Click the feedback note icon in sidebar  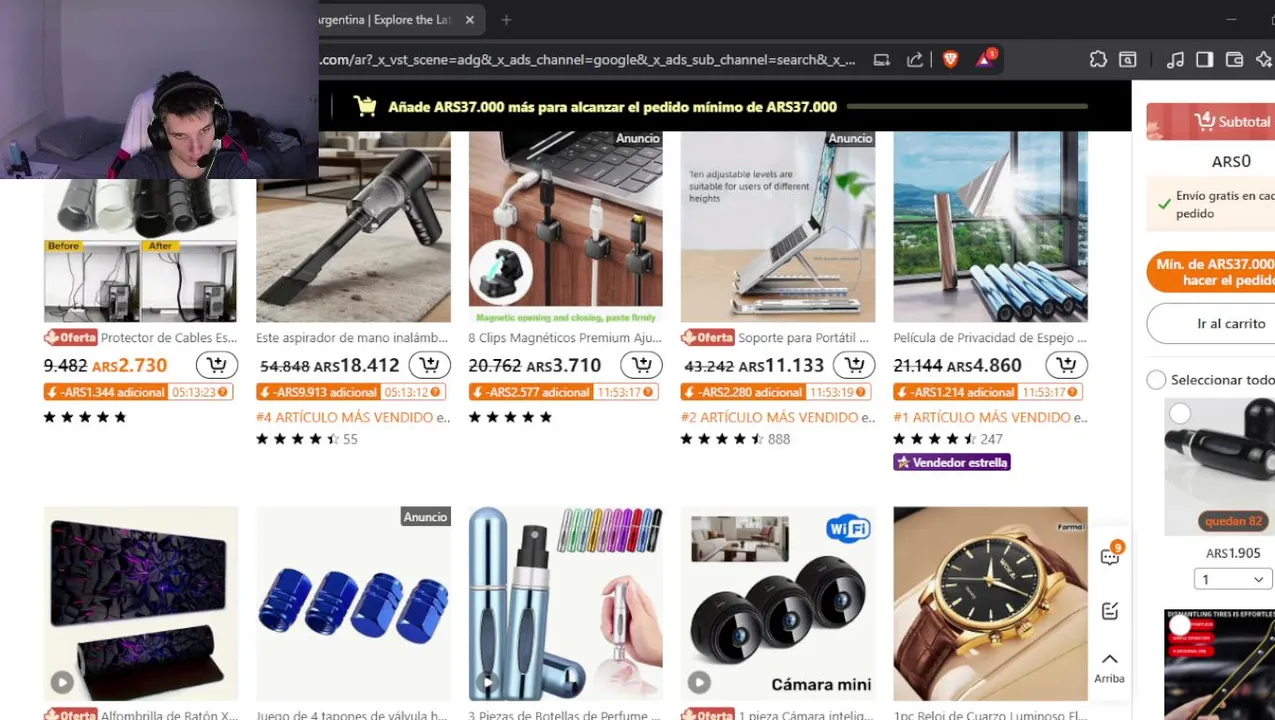tap(1110, 611)
